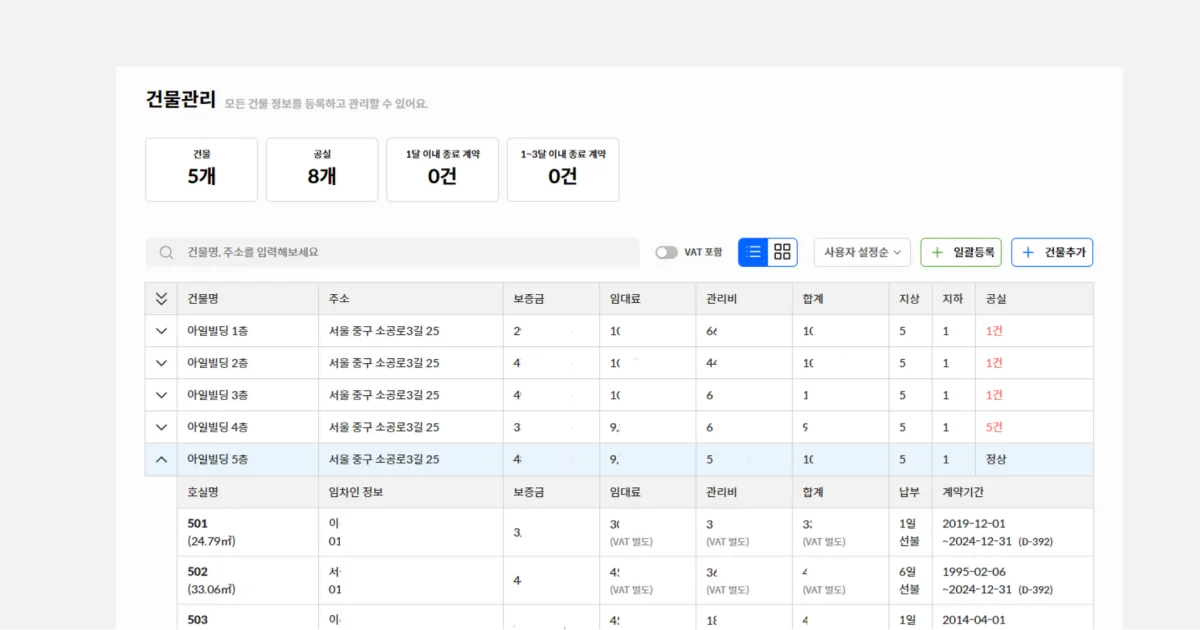Viewport: 1200px width, 630px height.
Task: Select the 1달 이내 종료 계약 card
Action: [442, 169]
